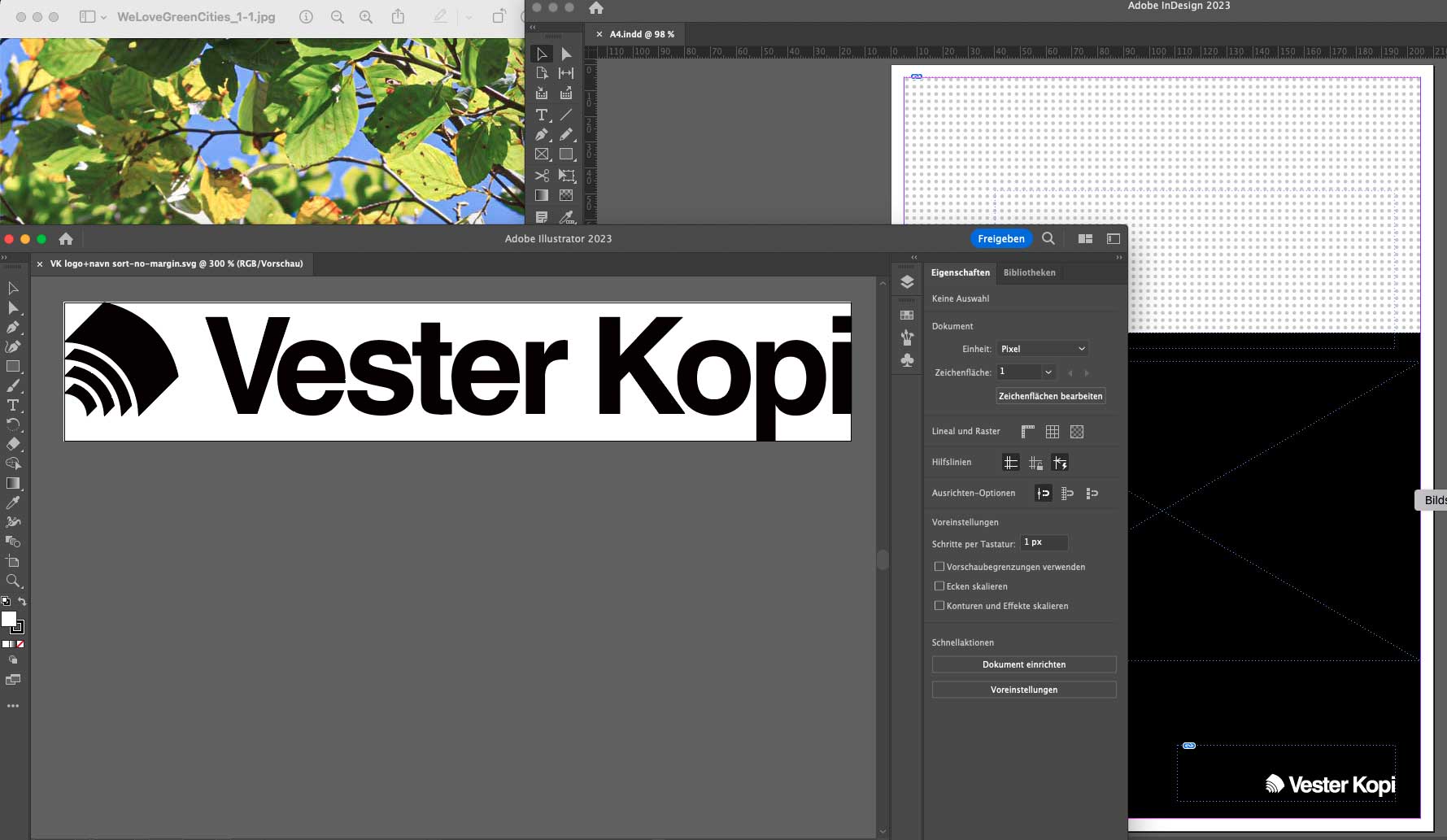Click the Freigeben share button

1000,238
